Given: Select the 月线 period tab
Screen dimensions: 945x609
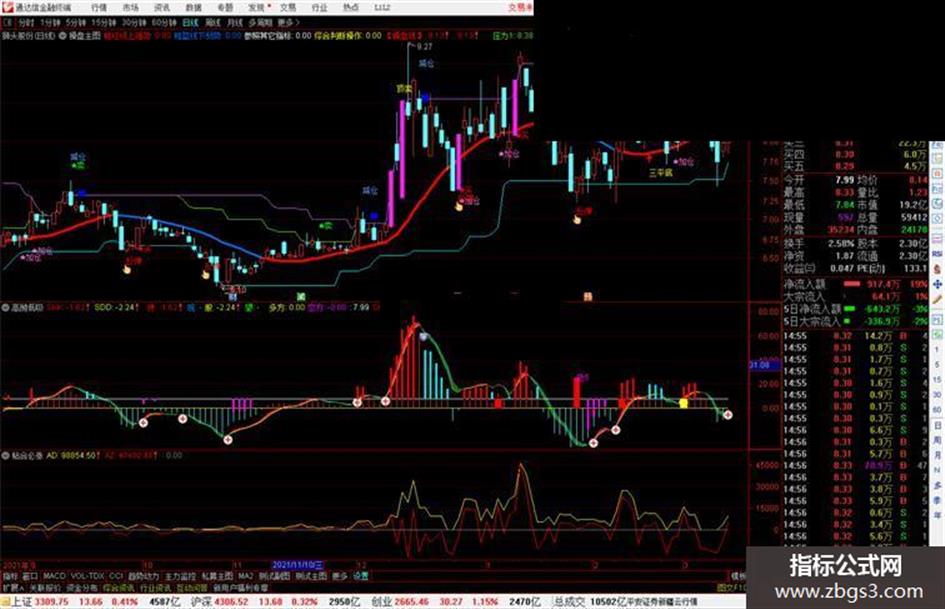Looking at the screenshot, I should click(234, 23).
